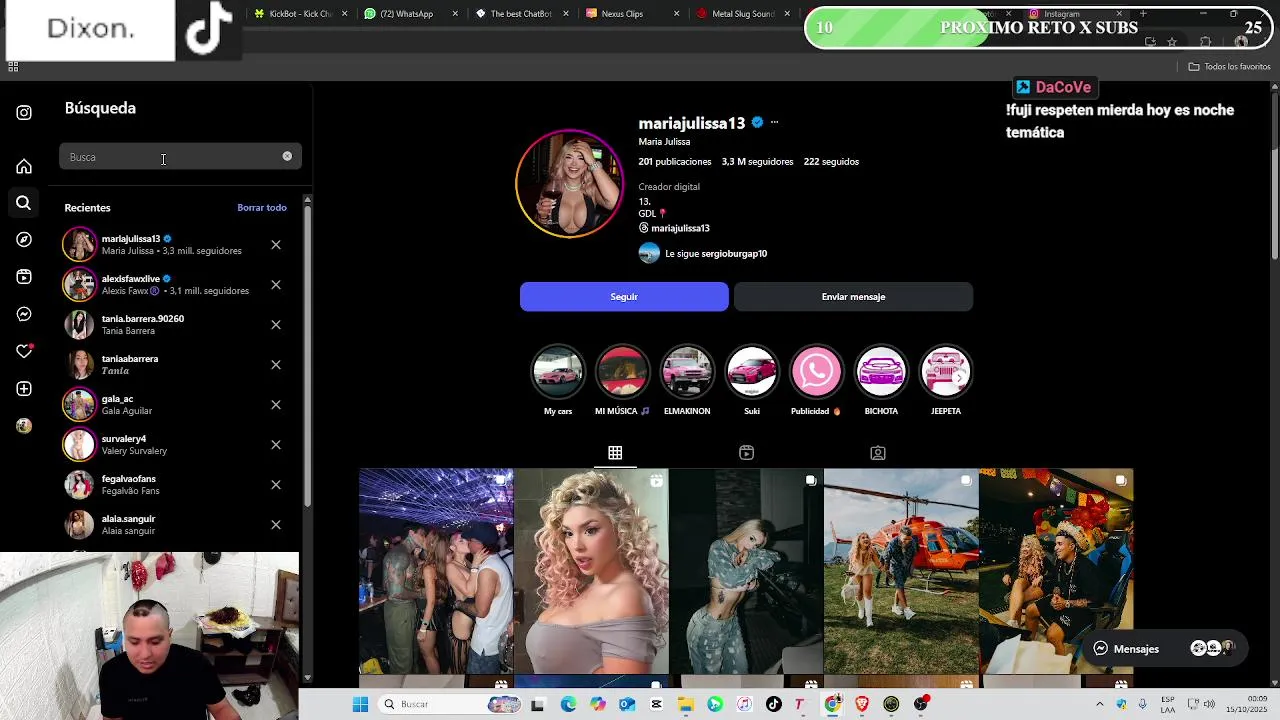Viewport: 1280px width, 720px height.
Task: View '3,3 M seguidores' list
Action: click(x=757, y=162)
